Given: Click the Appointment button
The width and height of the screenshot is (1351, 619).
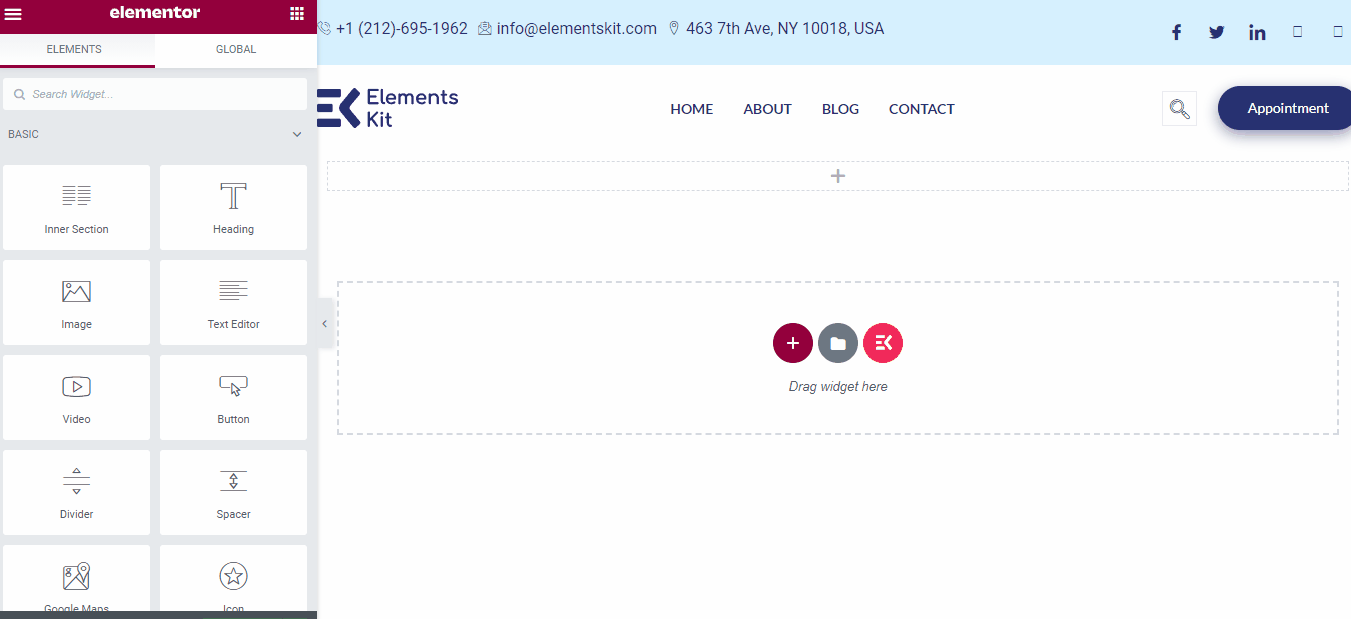Looking at the screenshot, I should 1287,108.
